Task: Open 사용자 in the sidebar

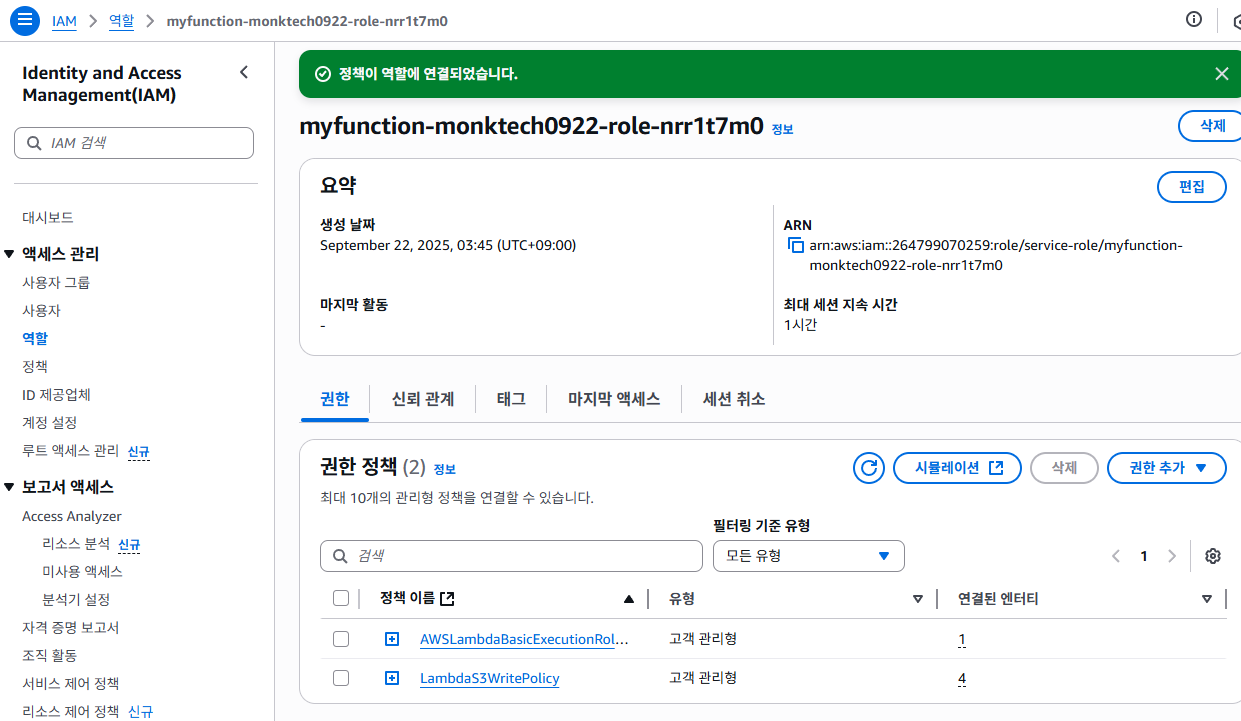Action: (x=41, y=311)
